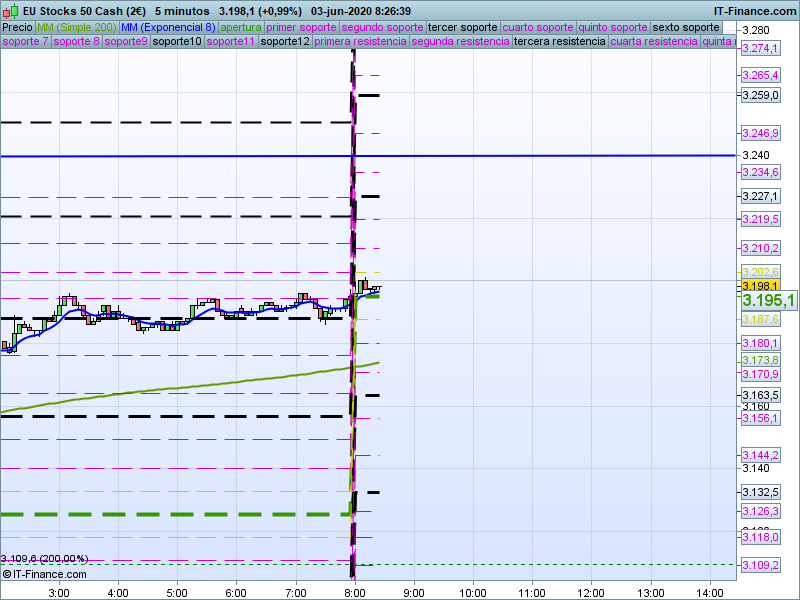Click the tercer soporte indicator label
This screenshot has height=600, width=800.
462,27
